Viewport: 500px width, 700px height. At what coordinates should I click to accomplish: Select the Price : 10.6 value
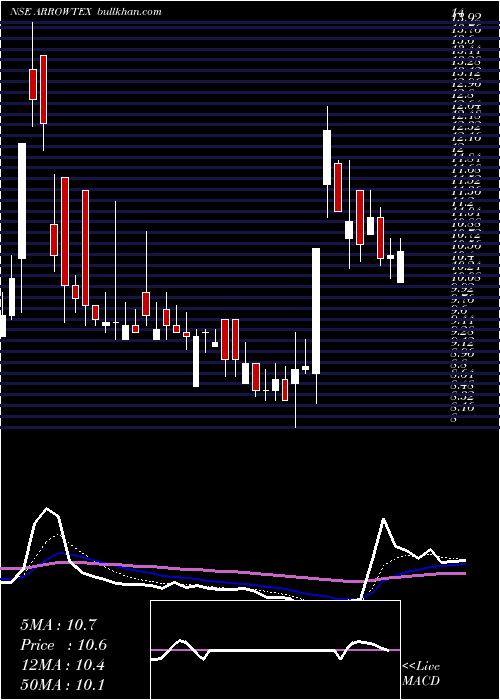pos(63,645)
